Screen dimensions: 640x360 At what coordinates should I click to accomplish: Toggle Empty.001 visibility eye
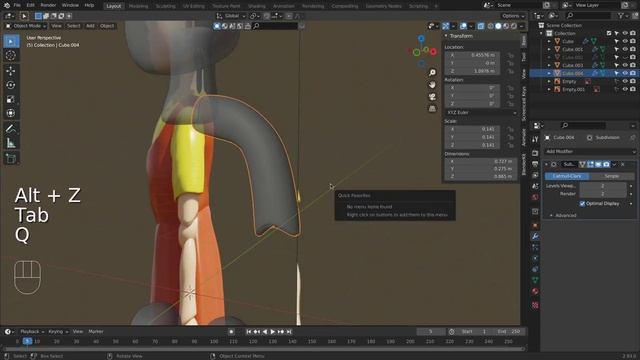624,89
